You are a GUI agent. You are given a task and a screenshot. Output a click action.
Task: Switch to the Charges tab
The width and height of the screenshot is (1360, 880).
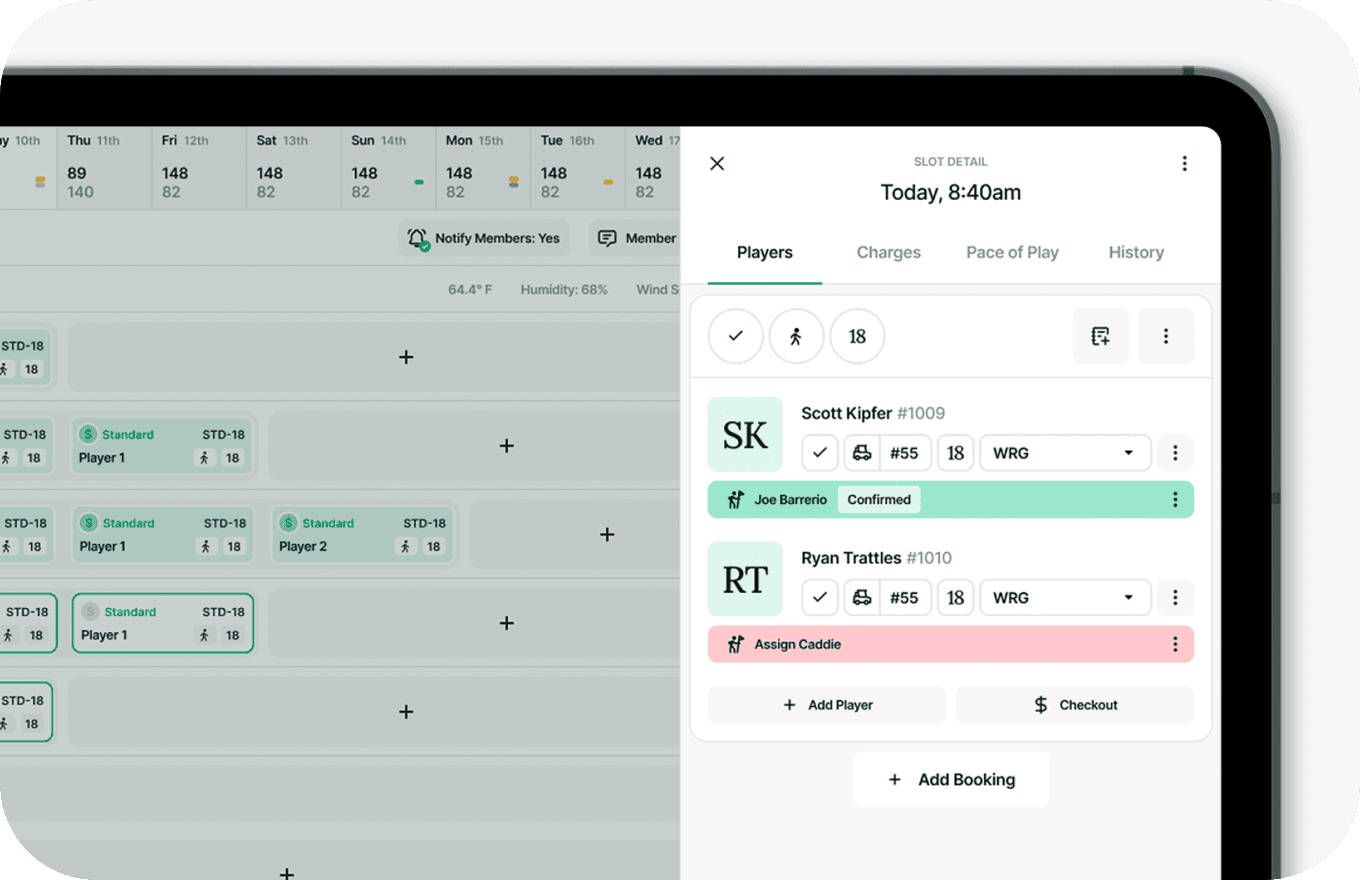tap(888, 252)
